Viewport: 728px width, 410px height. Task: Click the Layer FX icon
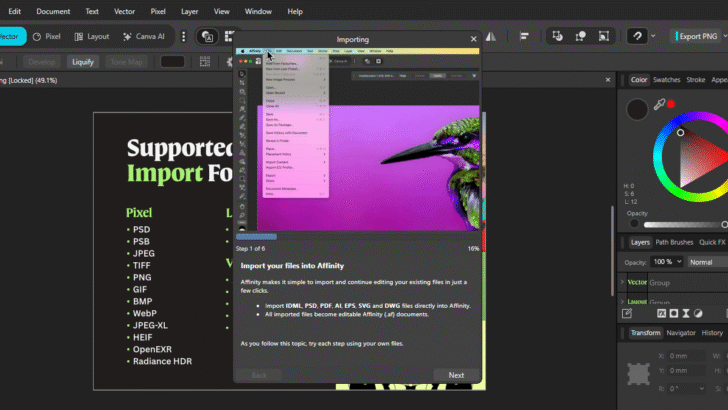click(x=662, y=314)
